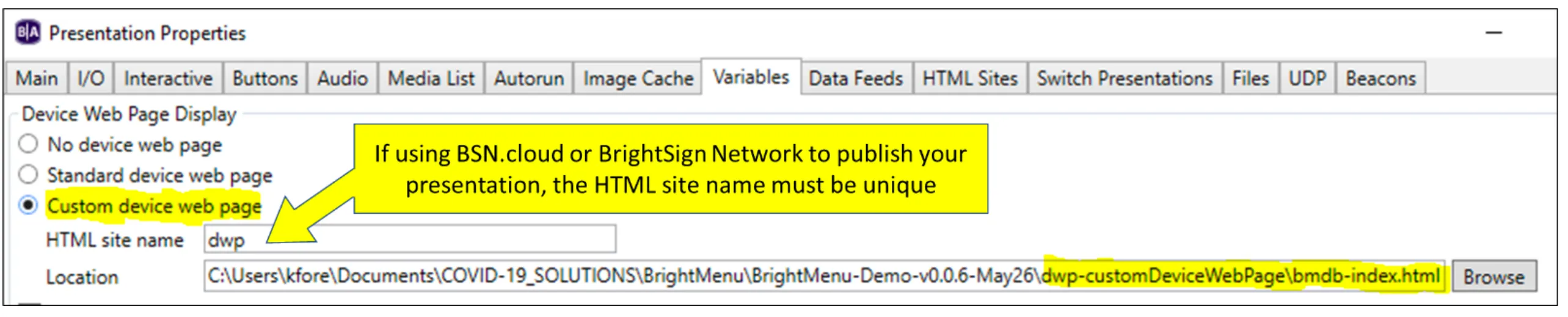Switch to the Beacons tab

pyautogui.click(x=1380, y=78)
